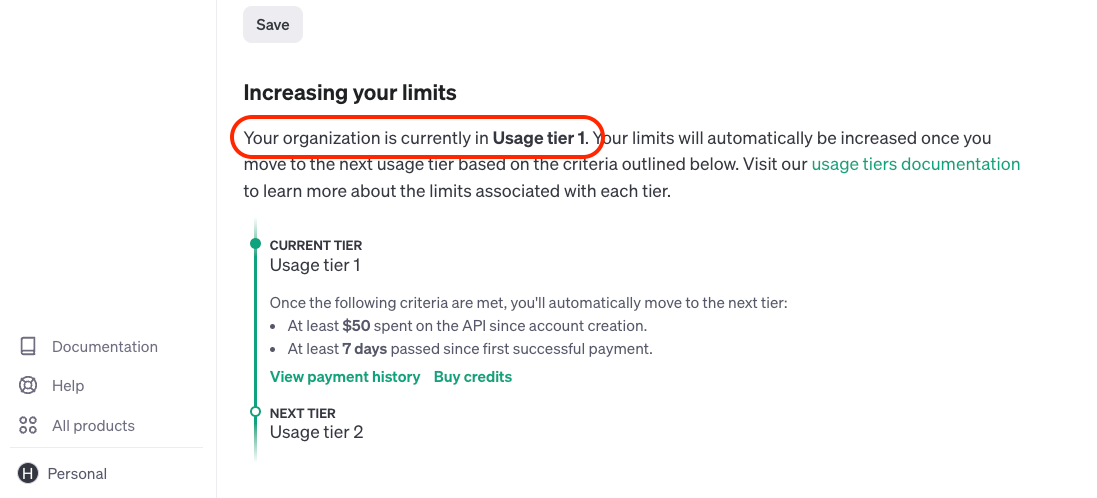Image resolution: width=1097 pixels, height=498 pixels.
Task: Open the usage tiers documentation link
Action: click(915, 164)
